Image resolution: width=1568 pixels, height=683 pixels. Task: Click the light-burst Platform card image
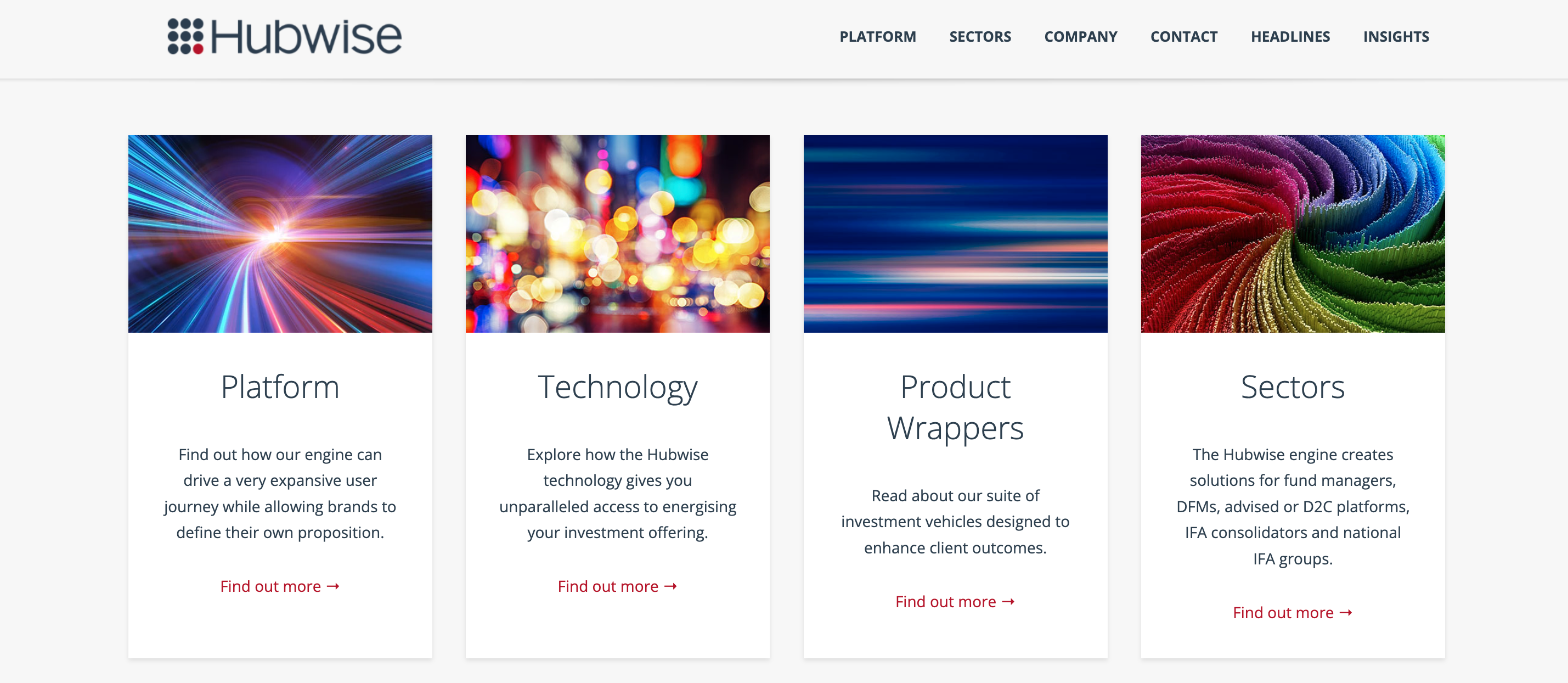280,233
